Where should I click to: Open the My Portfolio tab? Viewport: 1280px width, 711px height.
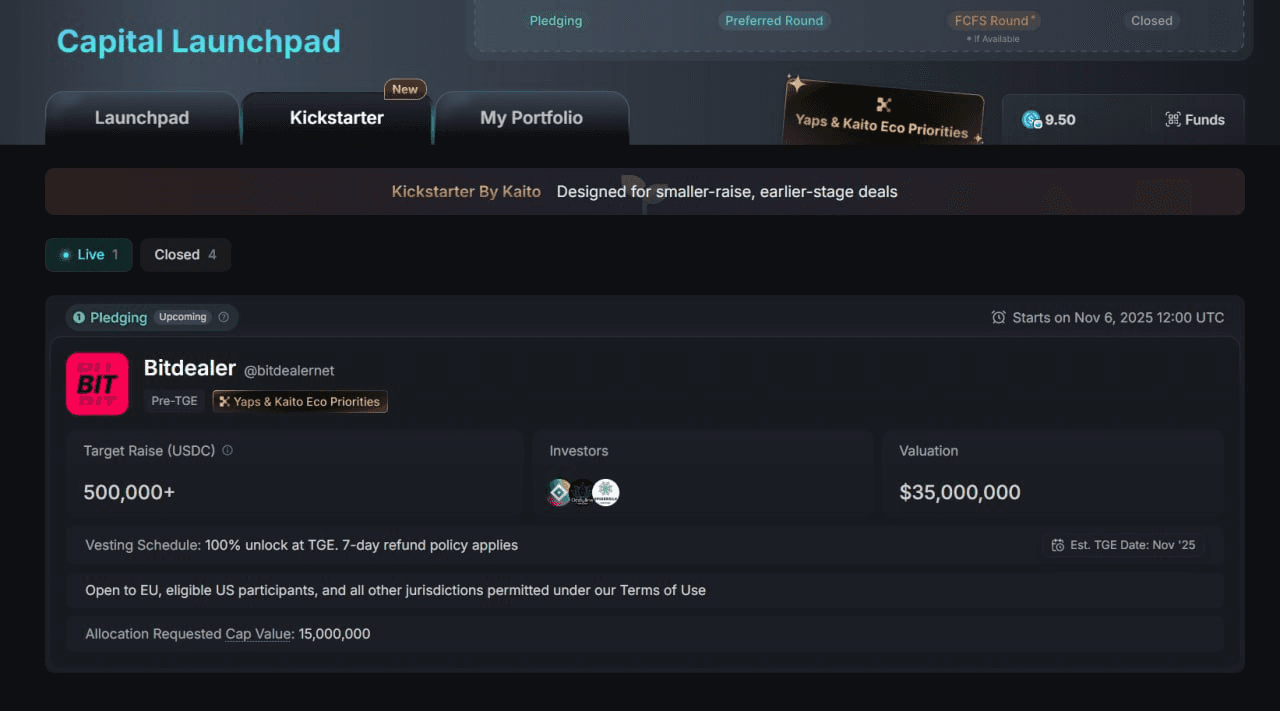(x=531, y=118)
